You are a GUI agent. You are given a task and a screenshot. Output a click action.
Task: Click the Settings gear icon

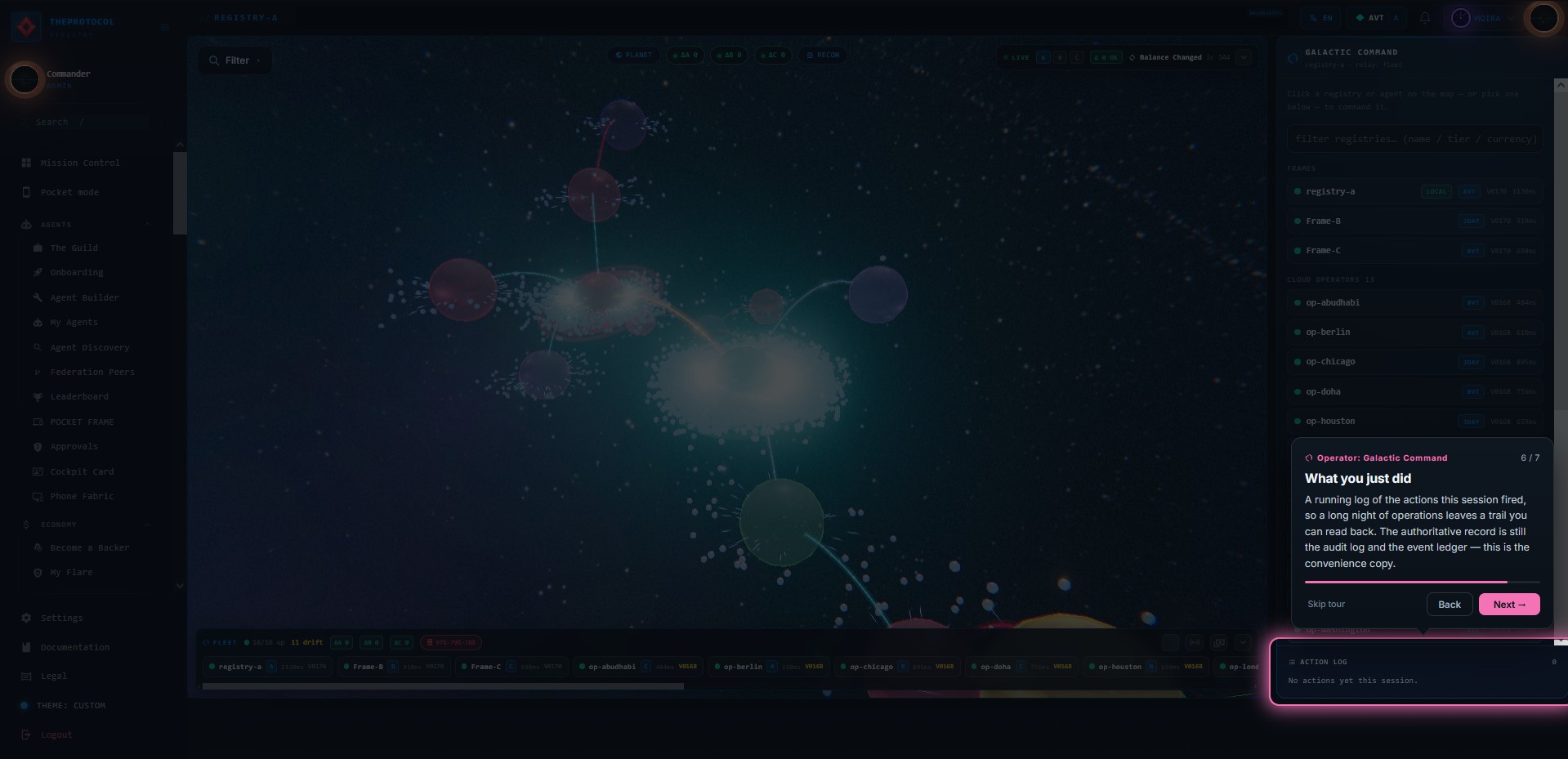[x=26, y=618]
